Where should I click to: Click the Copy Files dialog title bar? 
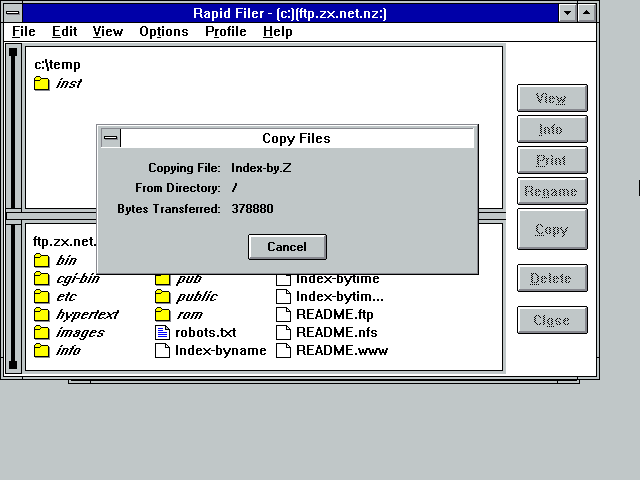tap(297, 138)
